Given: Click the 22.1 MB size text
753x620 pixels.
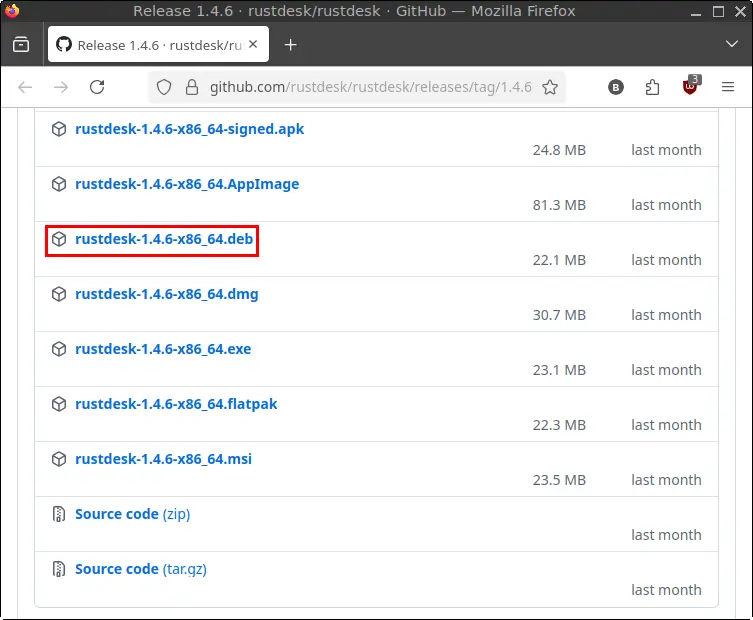Looking at the screenshot, I should [x=559, y=260].
